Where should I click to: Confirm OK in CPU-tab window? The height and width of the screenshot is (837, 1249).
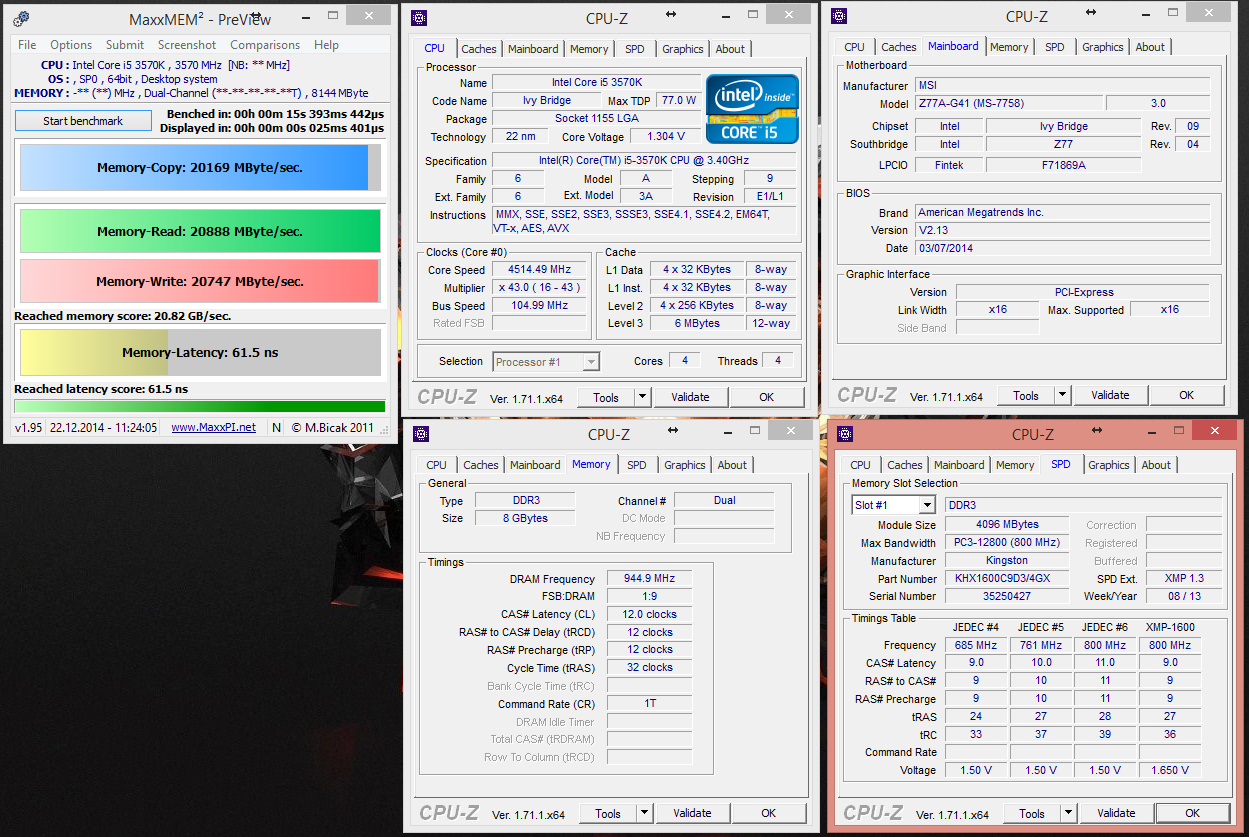pos(766,397)
